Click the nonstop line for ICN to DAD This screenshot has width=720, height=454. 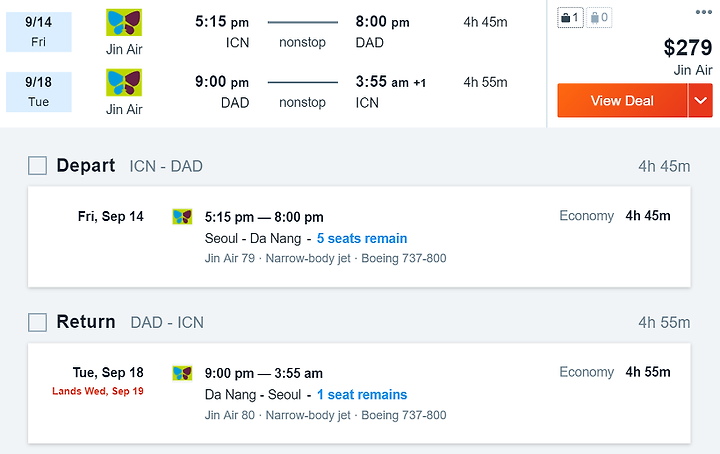click(303, 22)
